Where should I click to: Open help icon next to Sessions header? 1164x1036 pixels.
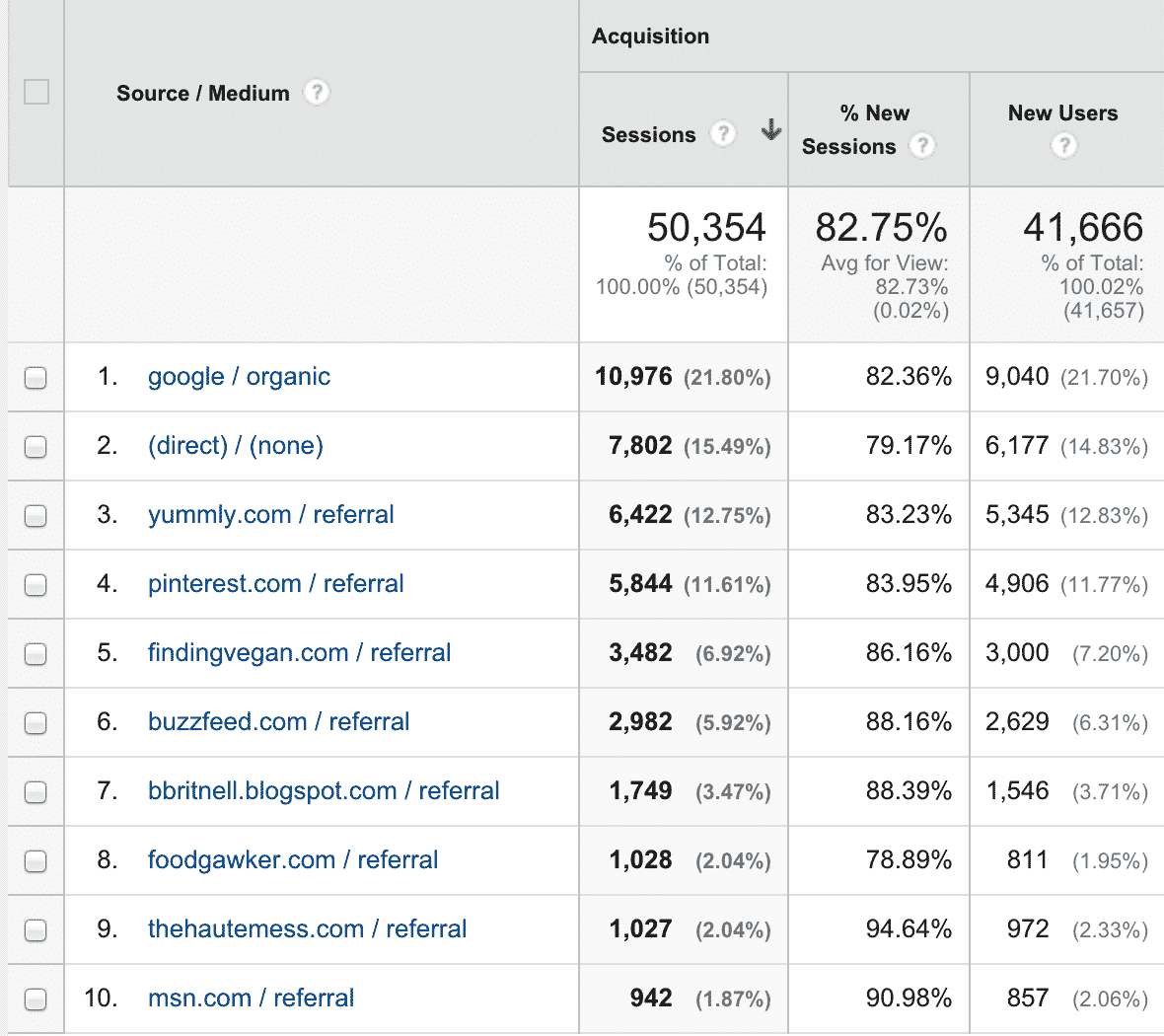point(722,133)
